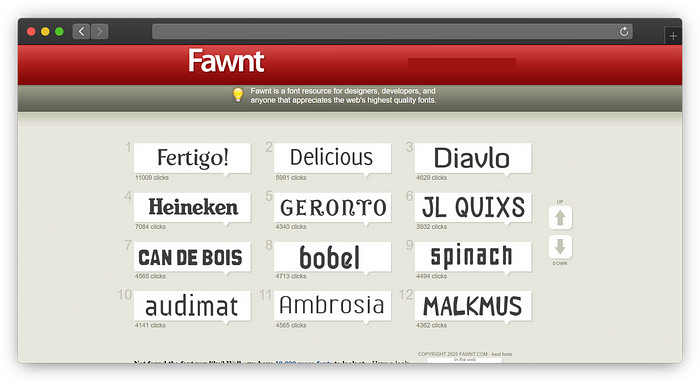The width and height of the screenshot is (700, 381).
Task: Click the browser back arrow
Action: click(x=81, y=31)
